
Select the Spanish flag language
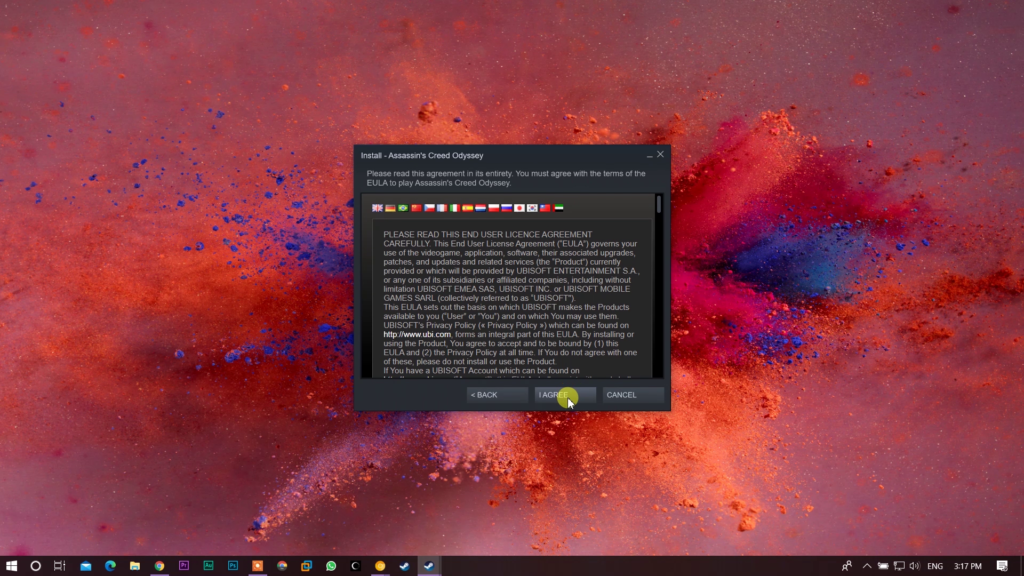pyautogui.click(x=468, y=208)
